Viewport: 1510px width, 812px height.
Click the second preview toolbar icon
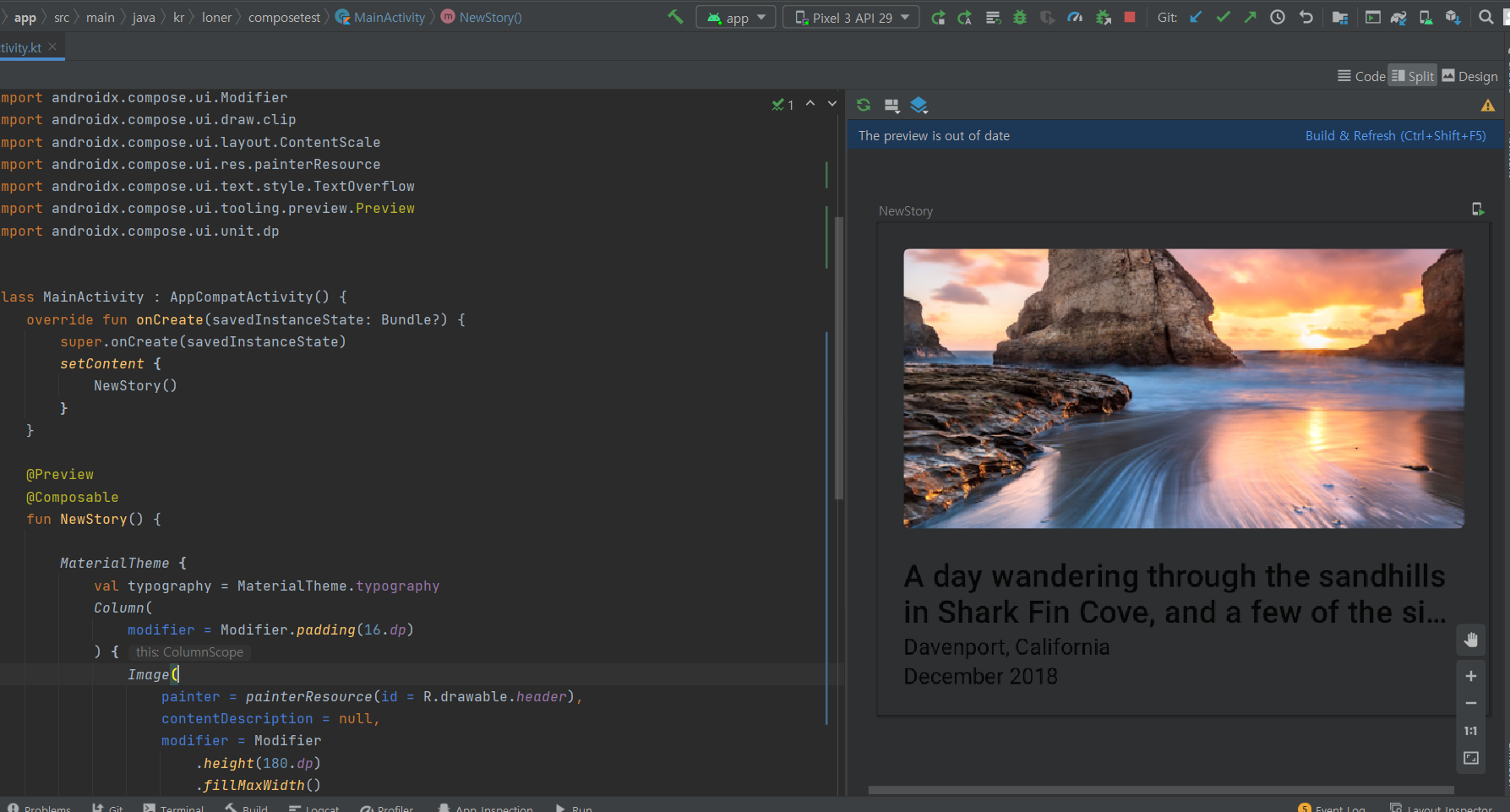pos(891,105)
